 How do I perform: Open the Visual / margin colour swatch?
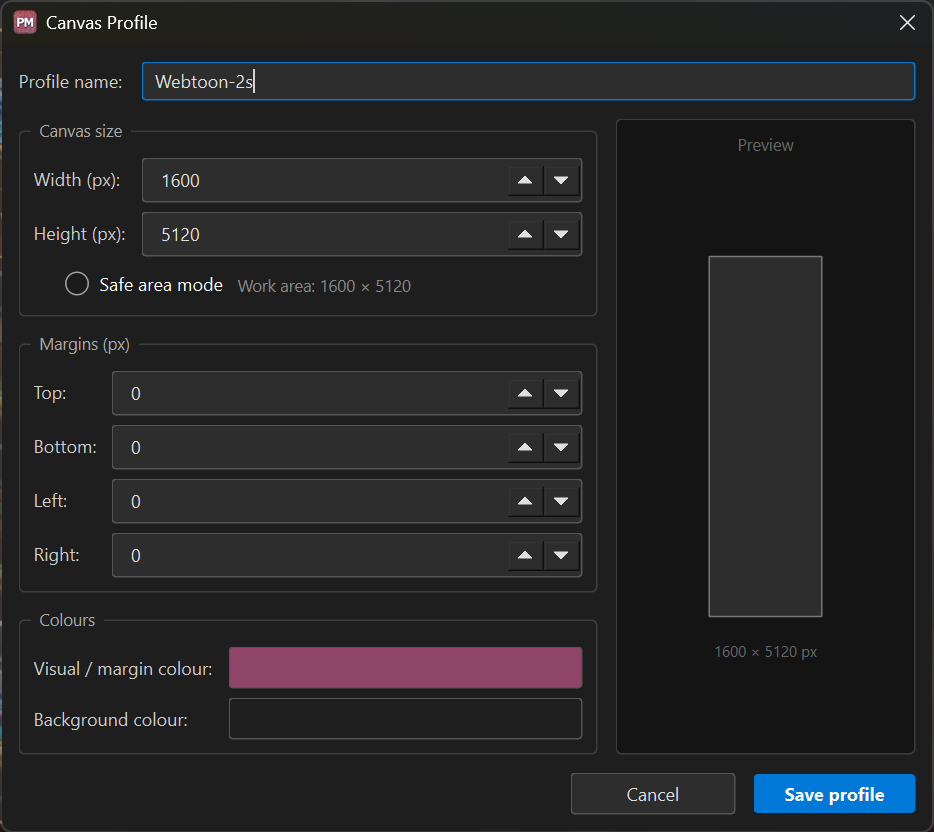pos(406,668)
